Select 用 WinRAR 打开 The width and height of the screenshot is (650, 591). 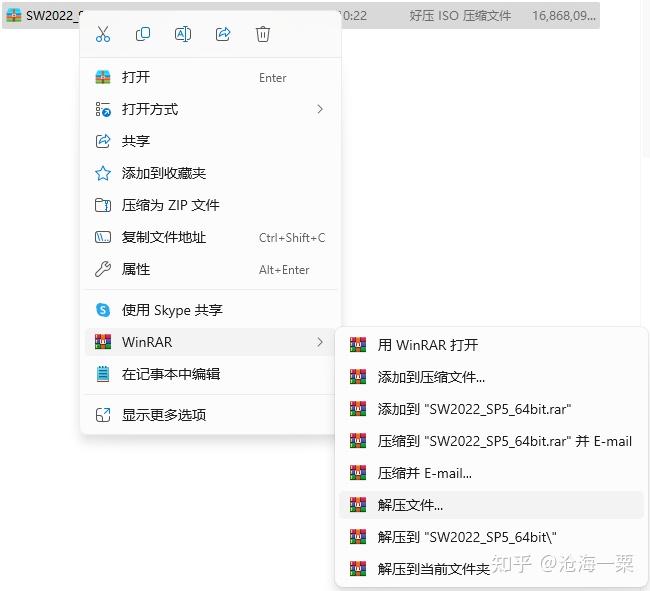[491, 345]
